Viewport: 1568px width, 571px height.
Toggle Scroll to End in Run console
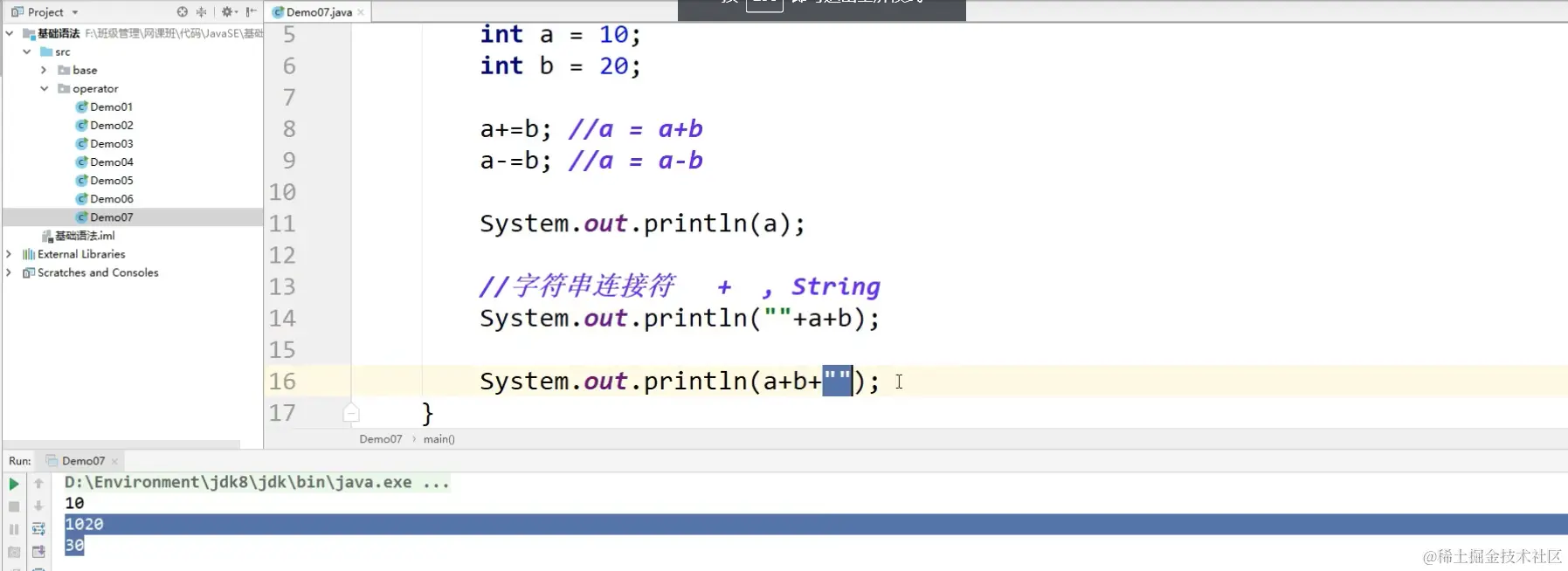[x=38, y=552]
